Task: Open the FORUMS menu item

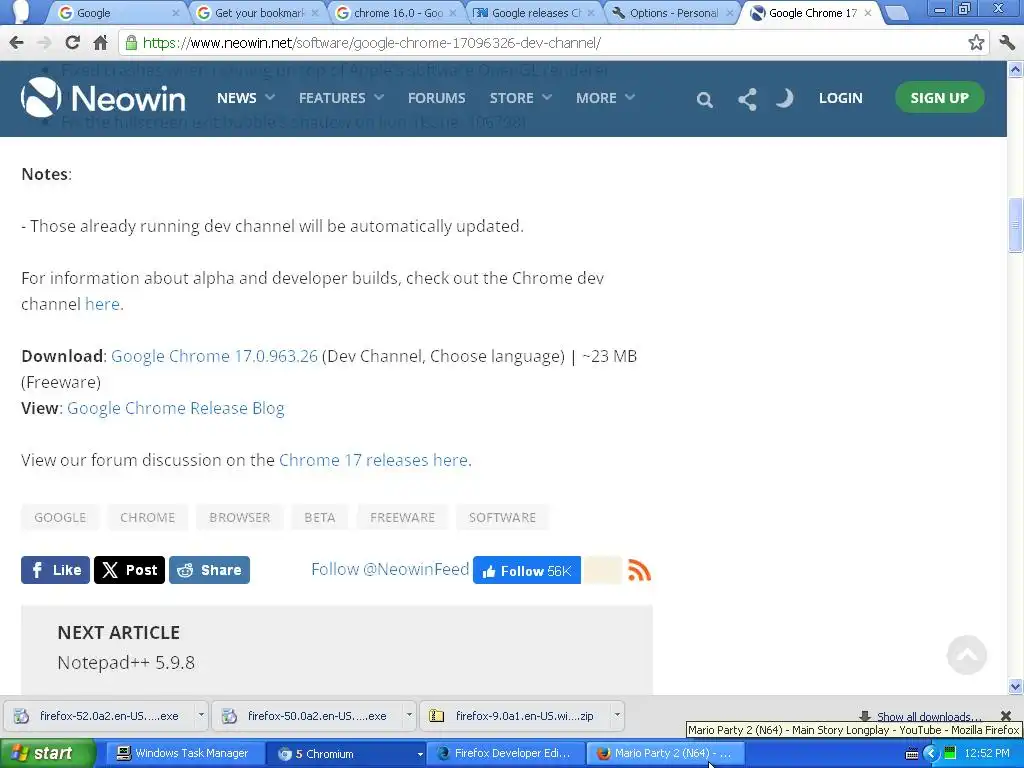Action: click(x=436, y=98)
